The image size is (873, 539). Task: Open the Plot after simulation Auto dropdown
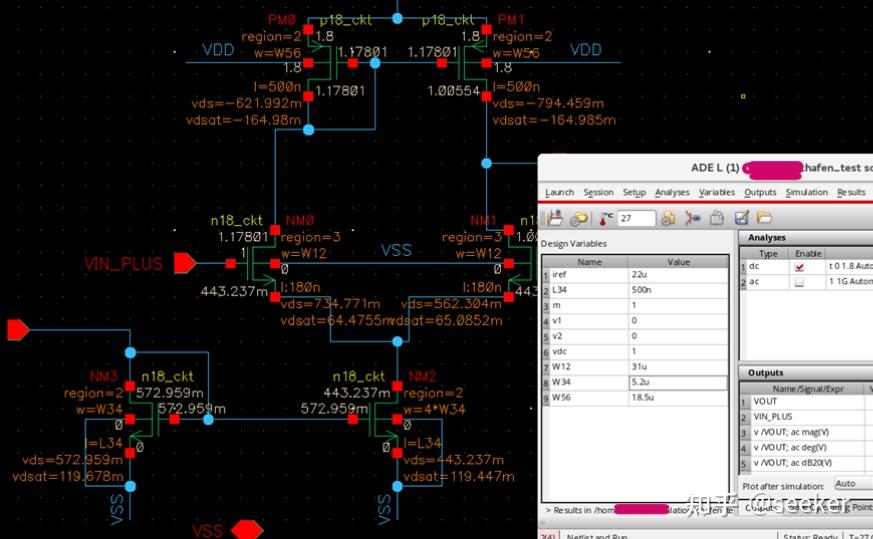[852, 484]
